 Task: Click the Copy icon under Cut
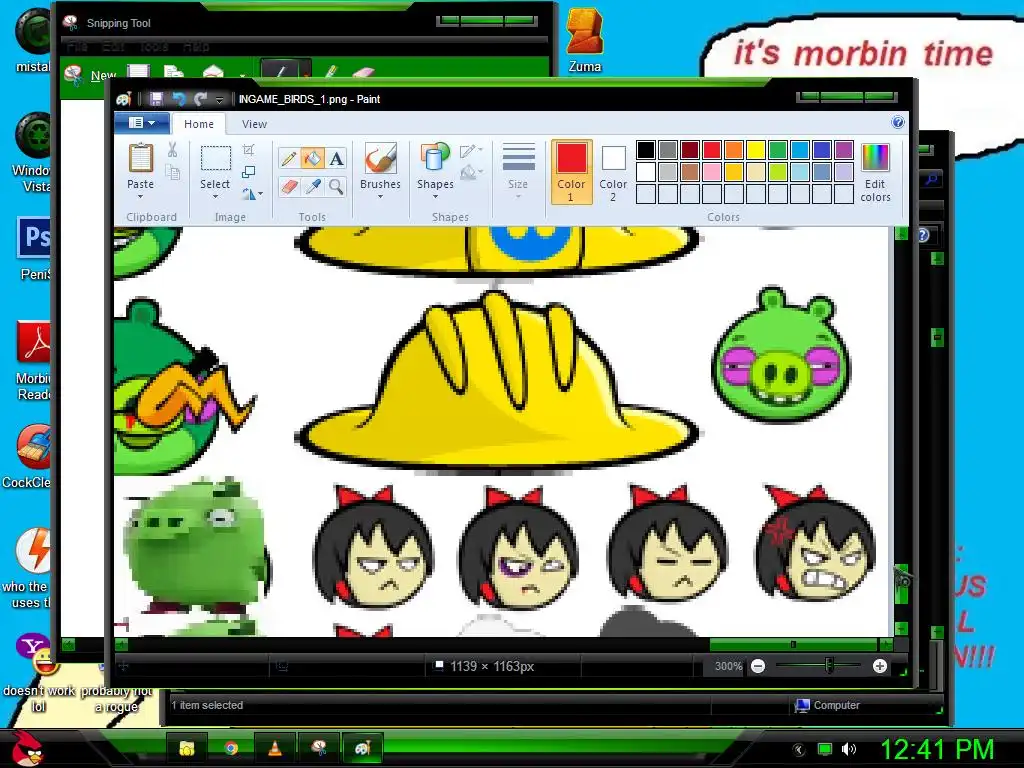point(172,172)
